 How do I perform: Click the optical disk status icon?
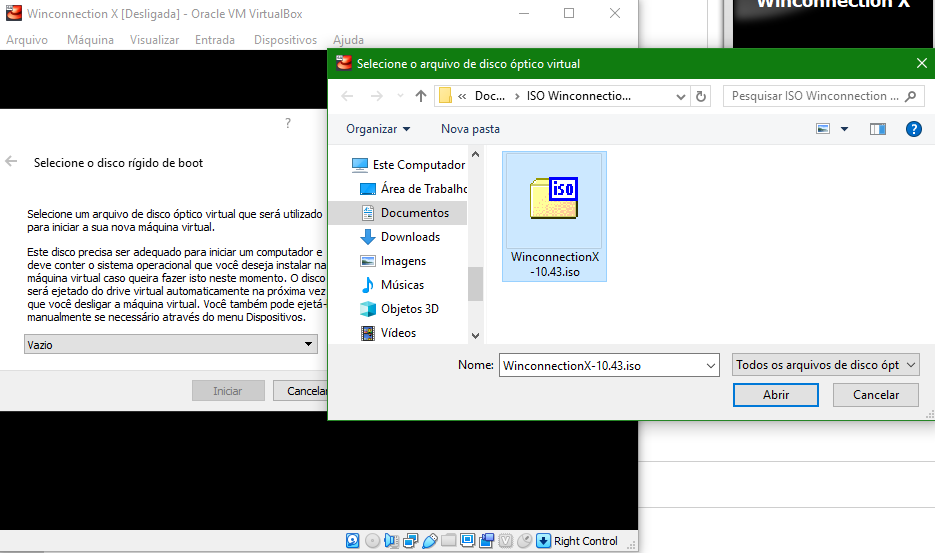click(372, 540)
